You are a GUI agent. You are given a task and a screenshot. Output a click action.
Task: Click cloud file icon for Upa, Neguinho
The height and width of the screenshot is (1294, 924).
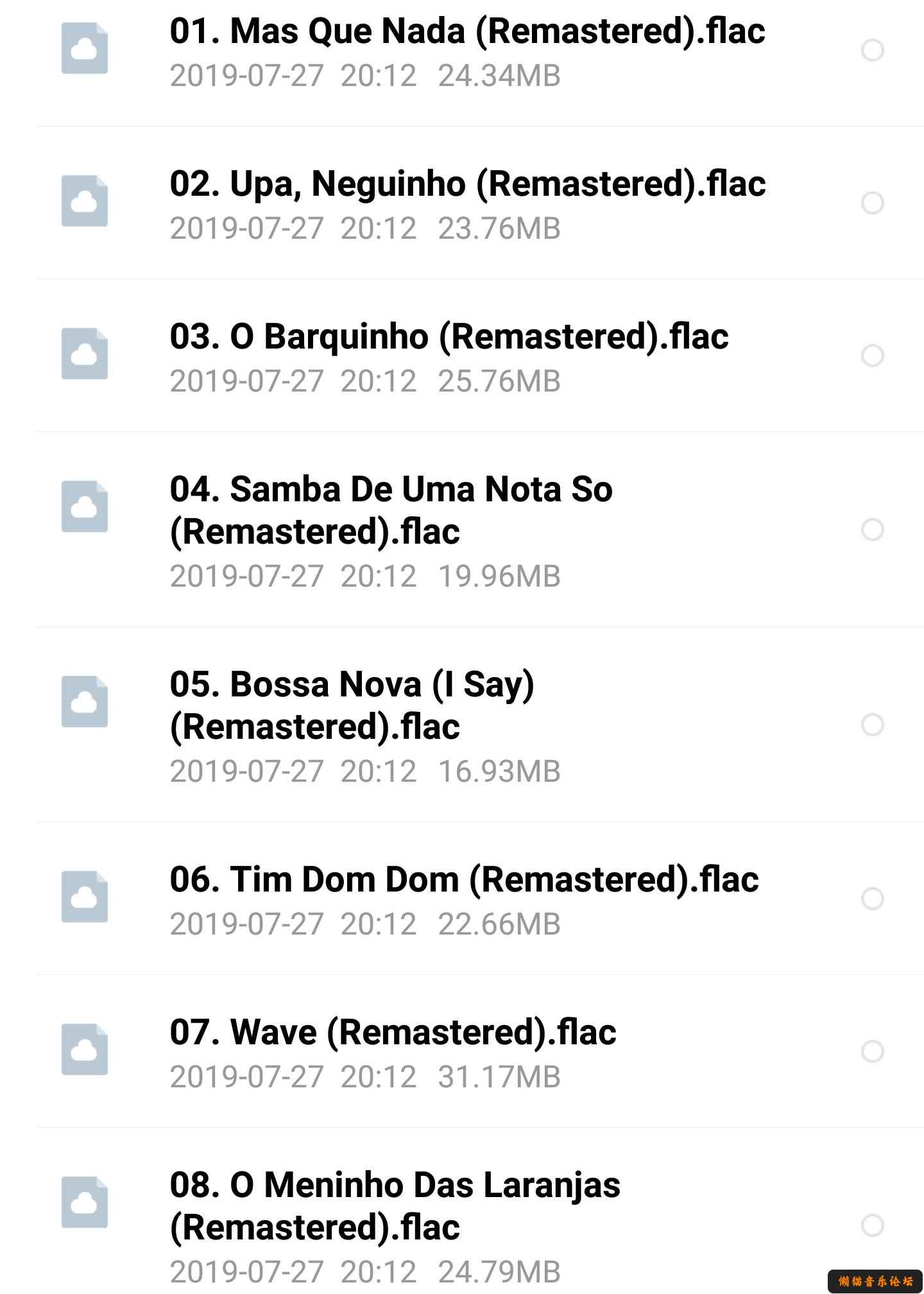click(85, 201)
